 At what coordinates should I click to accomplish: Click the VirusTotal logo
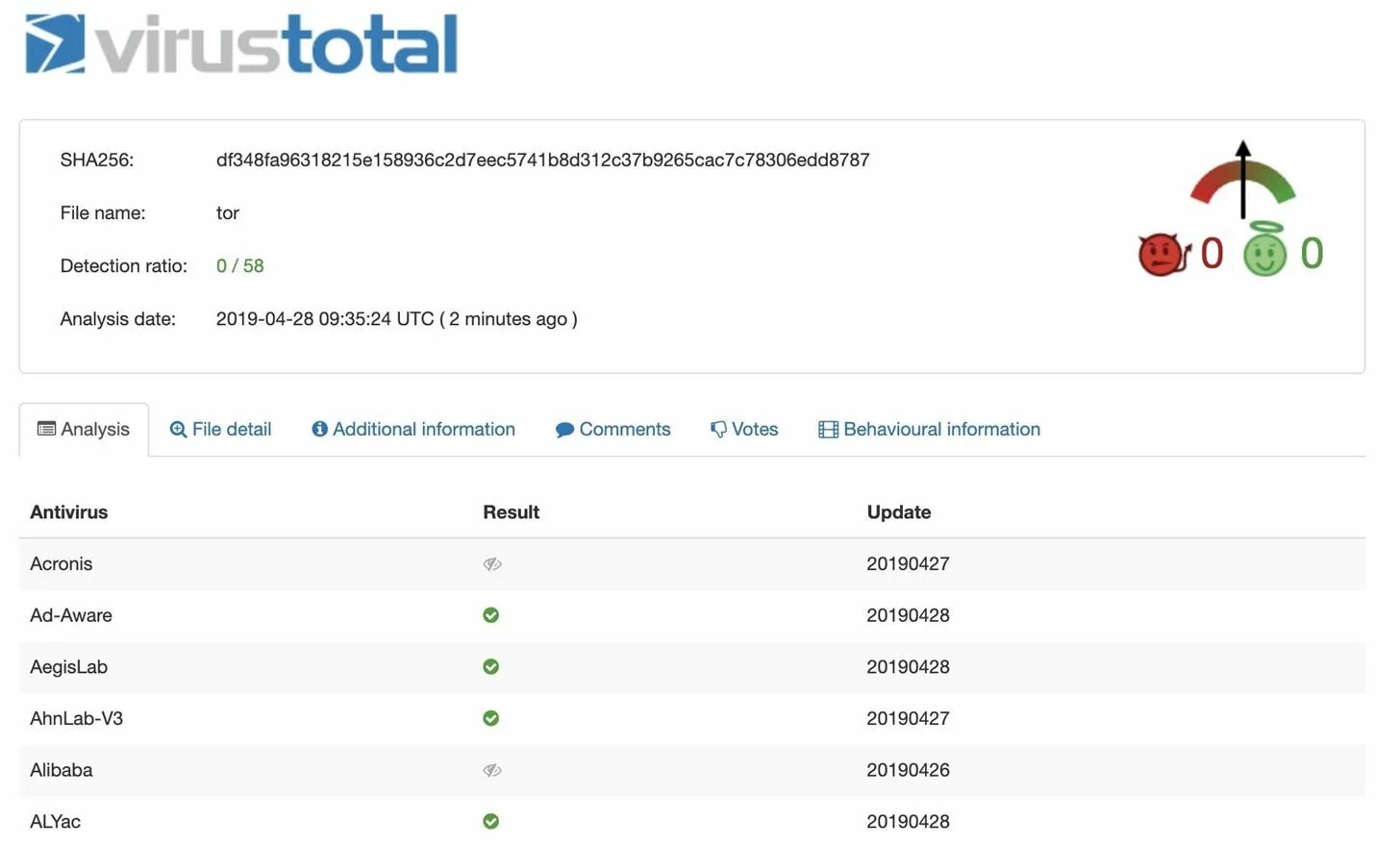tap(240, 44)
